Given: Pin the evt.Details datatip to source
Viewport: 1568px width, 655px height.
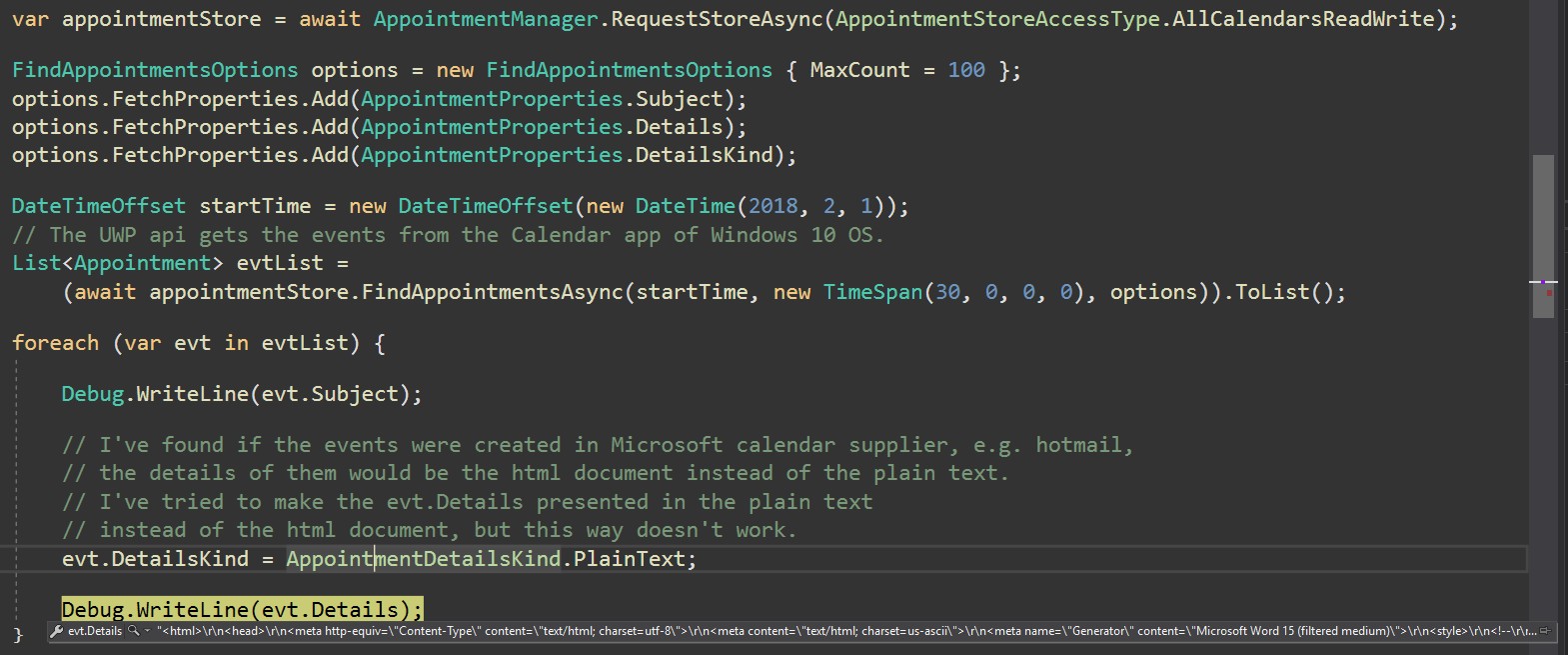Looking at the screenshot, I should point(1545,631).
